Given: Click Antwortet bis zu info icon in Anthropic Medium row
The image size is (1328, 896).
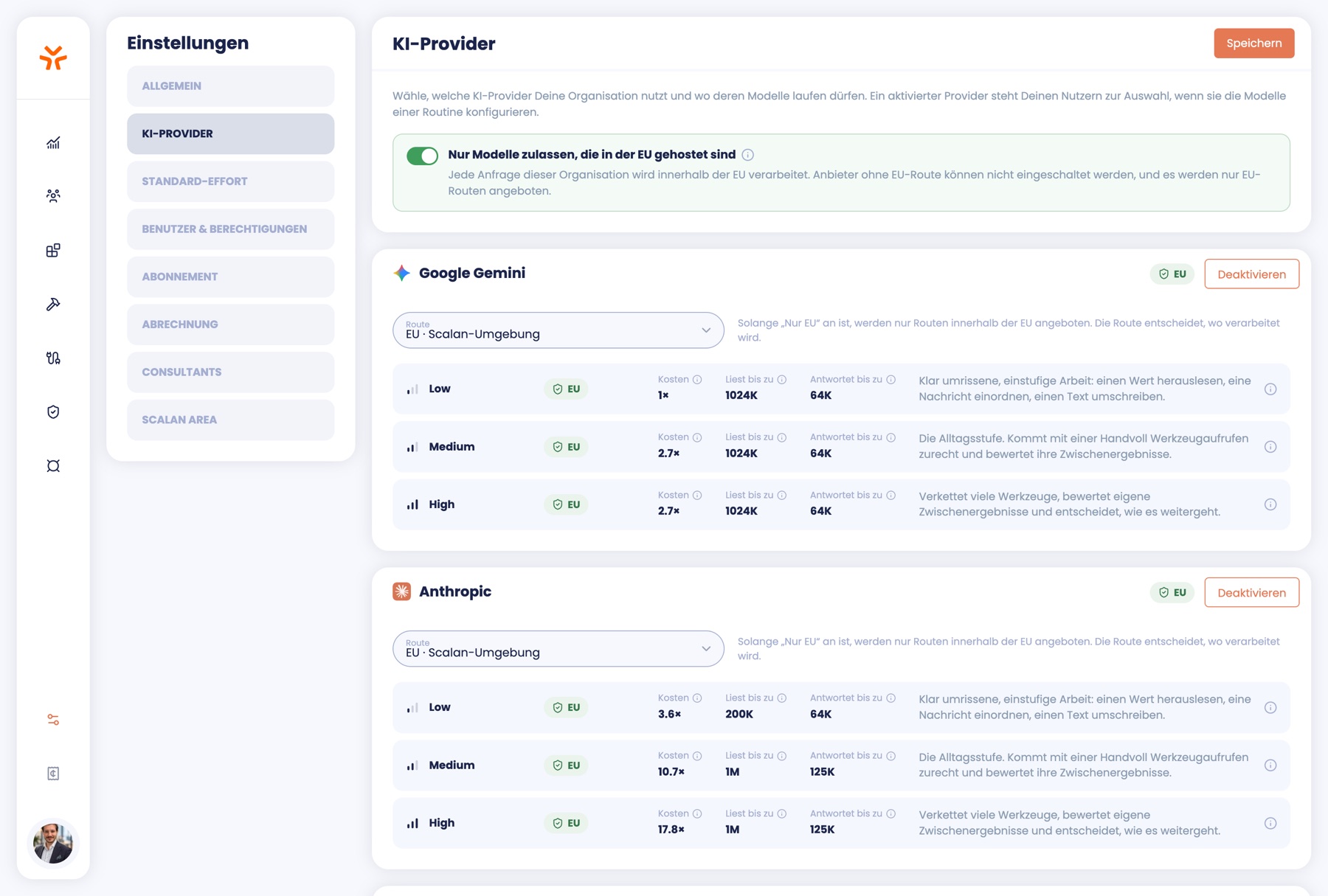Looking at the screenshot, I should (891, 756).
